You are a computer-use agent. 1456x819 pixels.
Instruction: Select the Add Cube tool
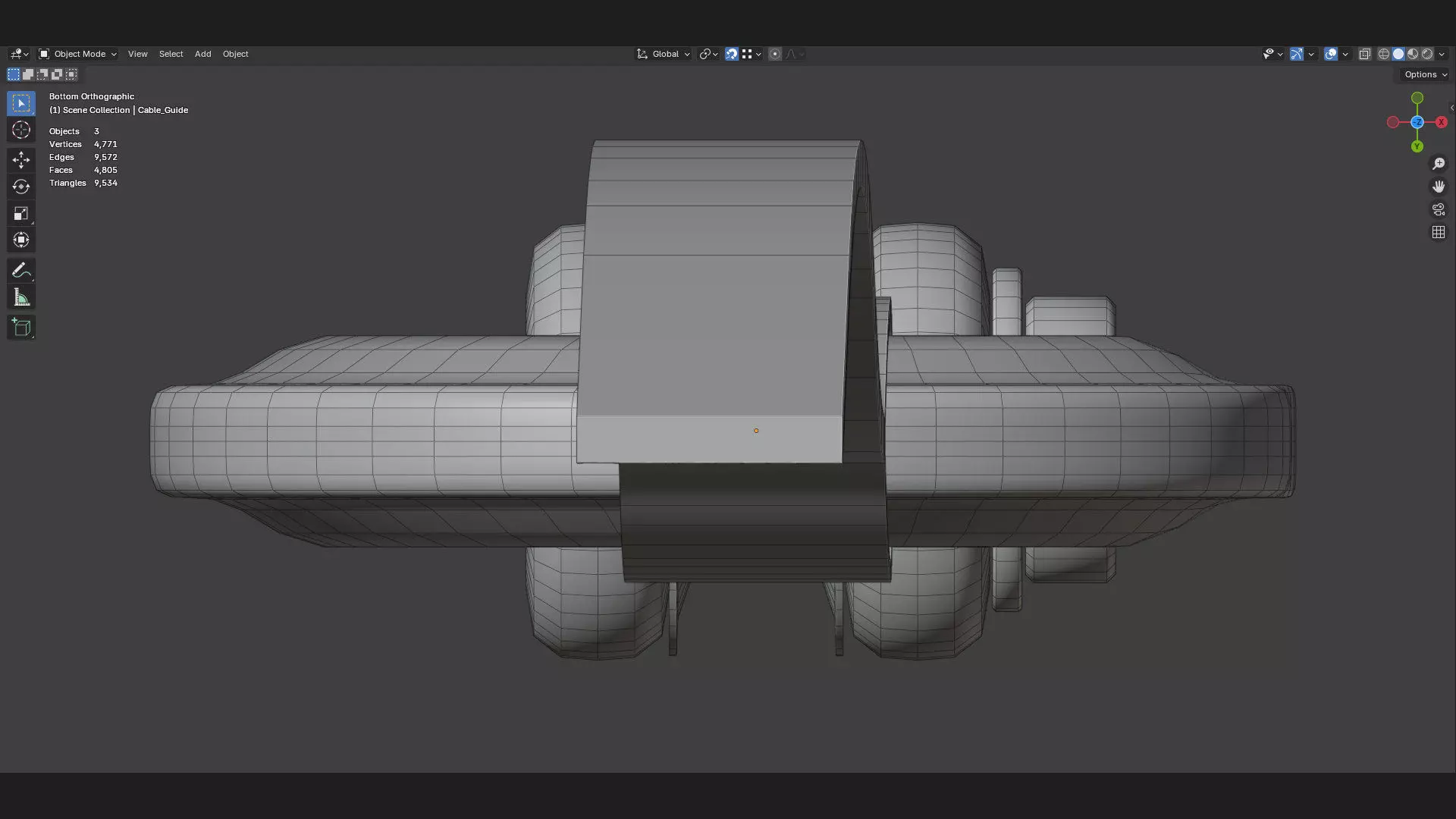point(21,328)
